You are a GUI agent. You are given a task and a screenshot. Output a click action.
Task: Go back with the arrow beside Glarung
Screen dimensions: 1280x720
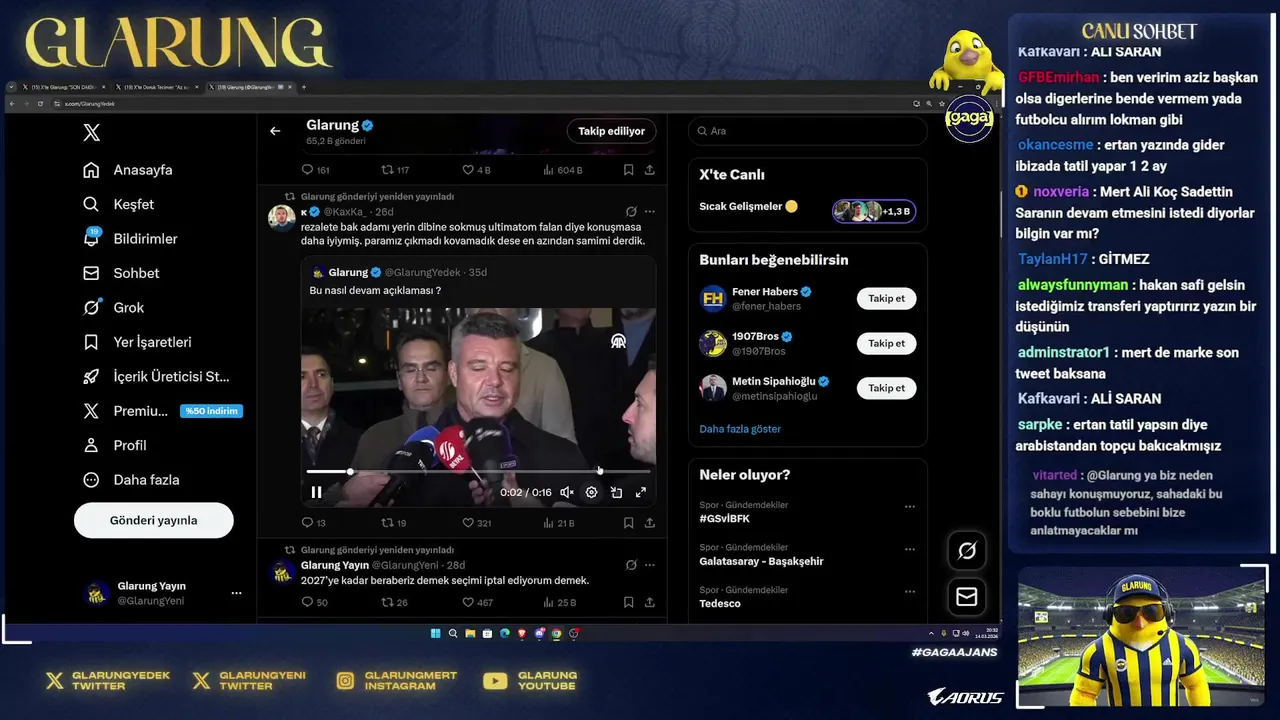(x=275, y=131)
